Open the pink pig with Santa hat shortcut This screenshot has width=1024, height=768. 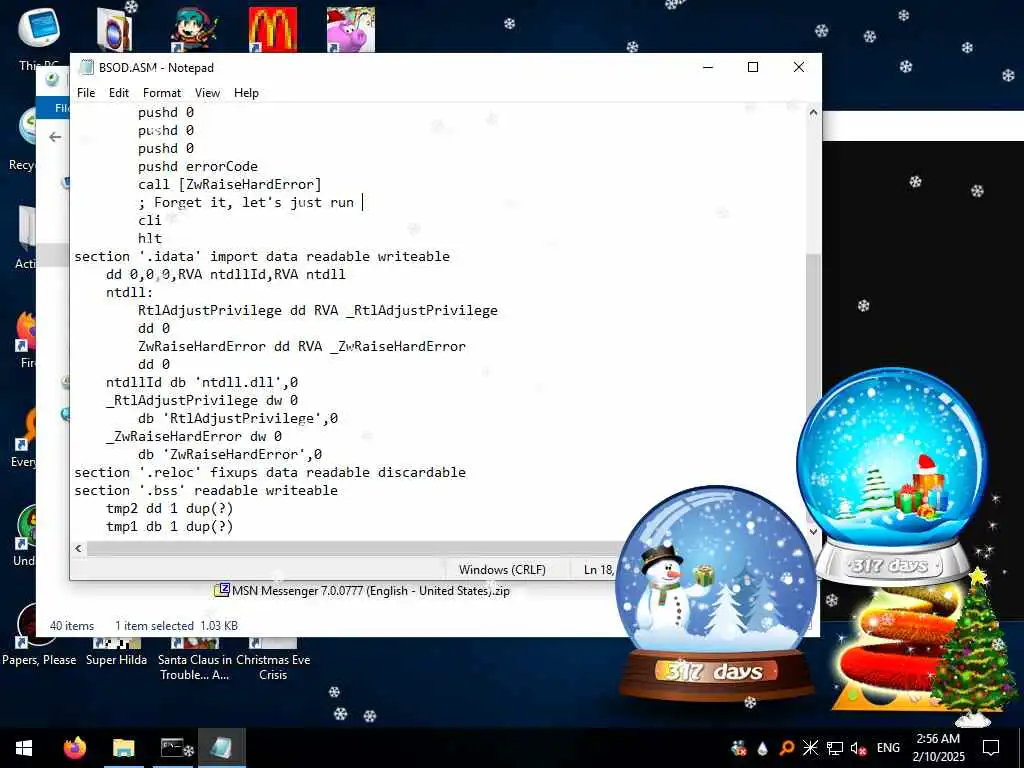click(351, 29)
